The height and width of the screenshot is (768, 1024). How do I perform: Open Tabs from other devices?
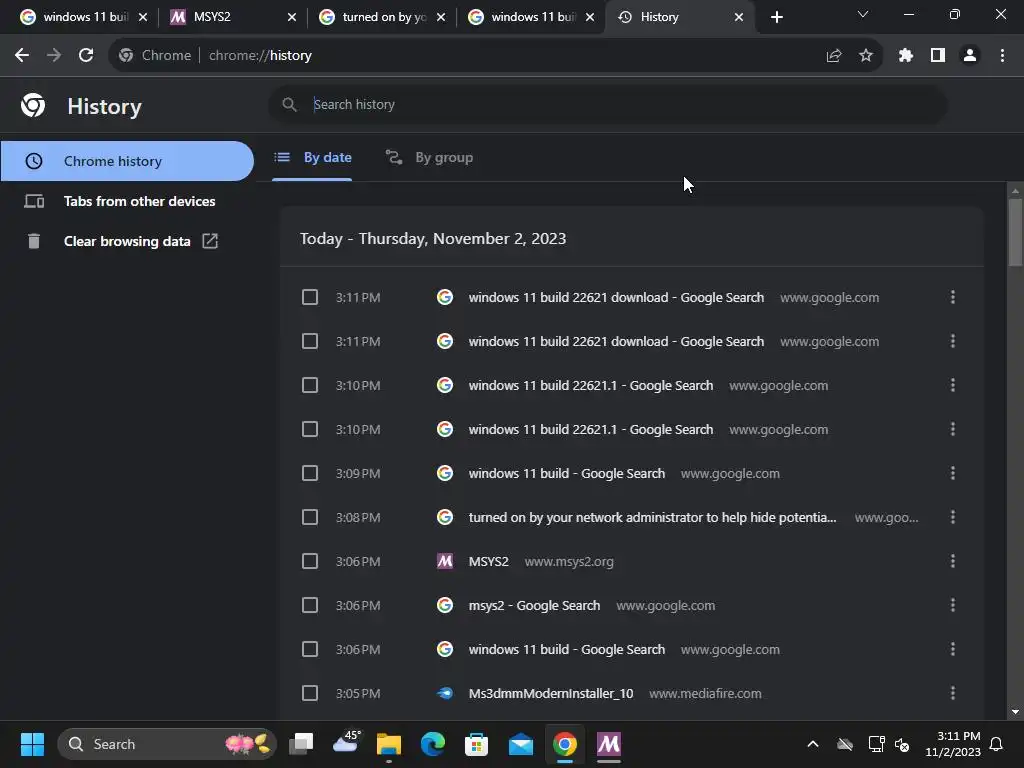pyautogui.click(x=127, y=201)
